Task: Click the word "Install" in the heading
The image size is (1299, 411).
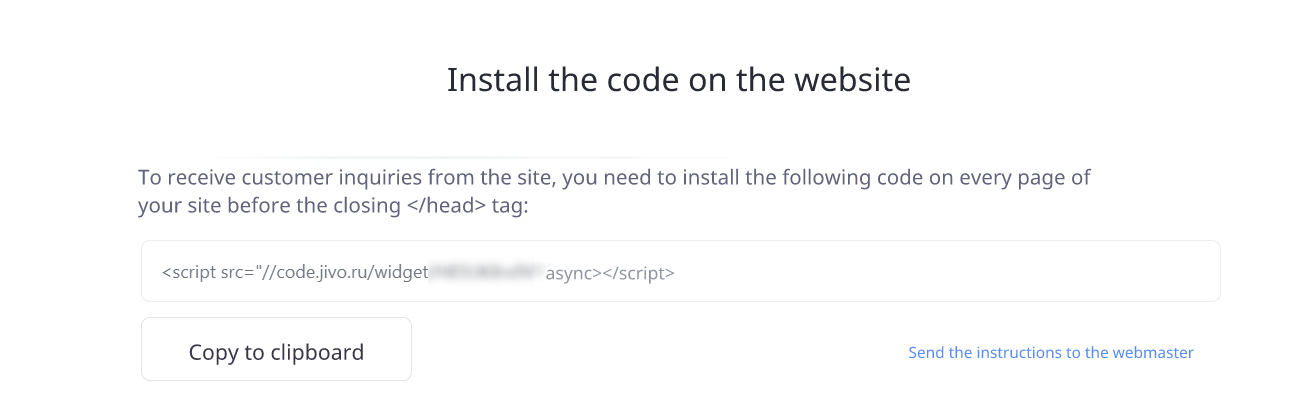Action: pos(485,79)
